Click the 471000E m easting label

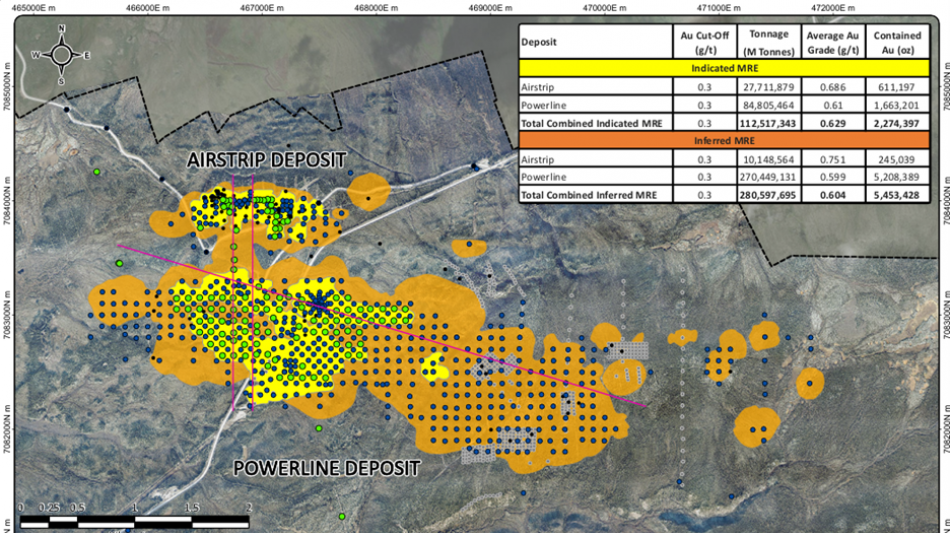[x=719, y=8]
